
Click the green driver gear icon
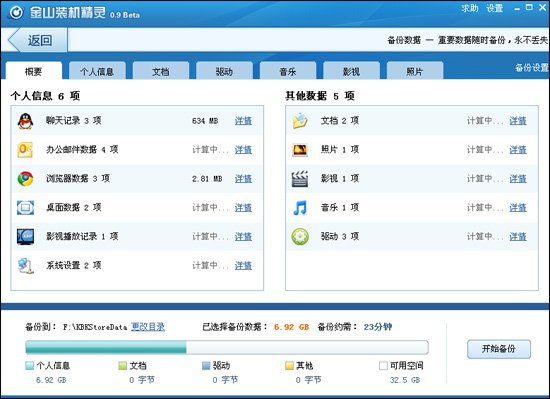[300, 237]
